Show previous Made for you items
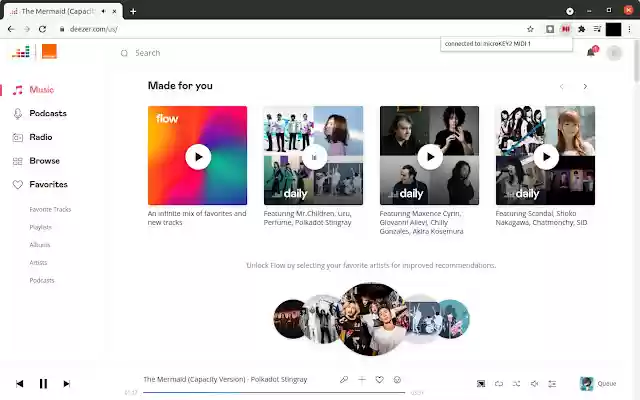640x400 pixels. 562,87
